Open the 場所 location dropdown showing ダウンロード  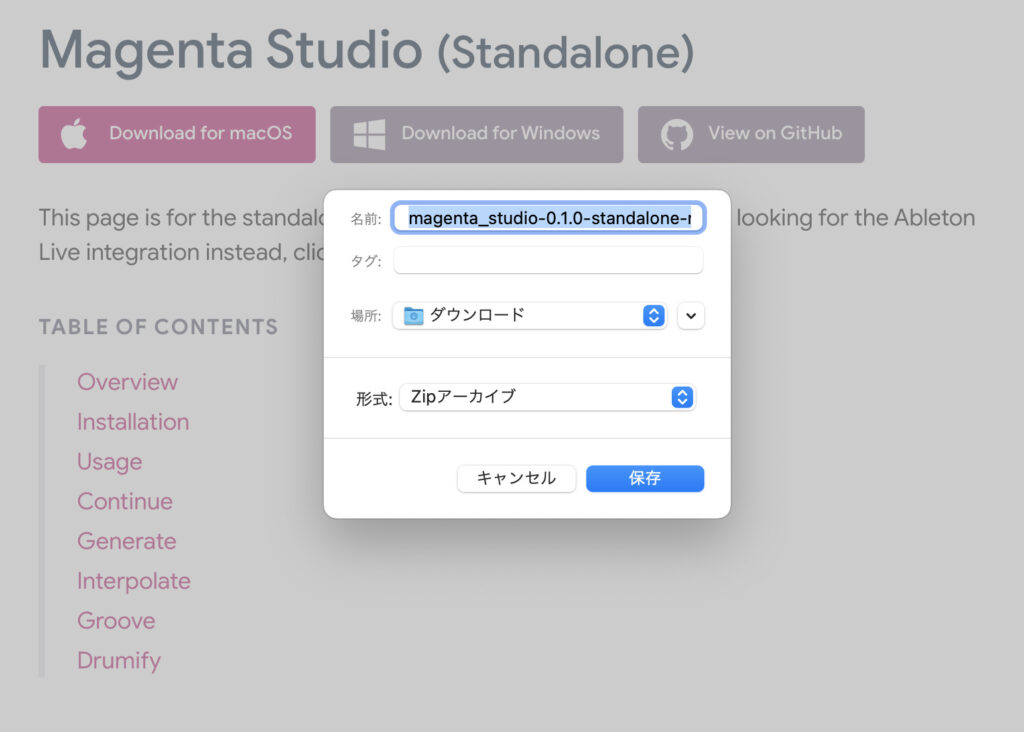point(530,315)
